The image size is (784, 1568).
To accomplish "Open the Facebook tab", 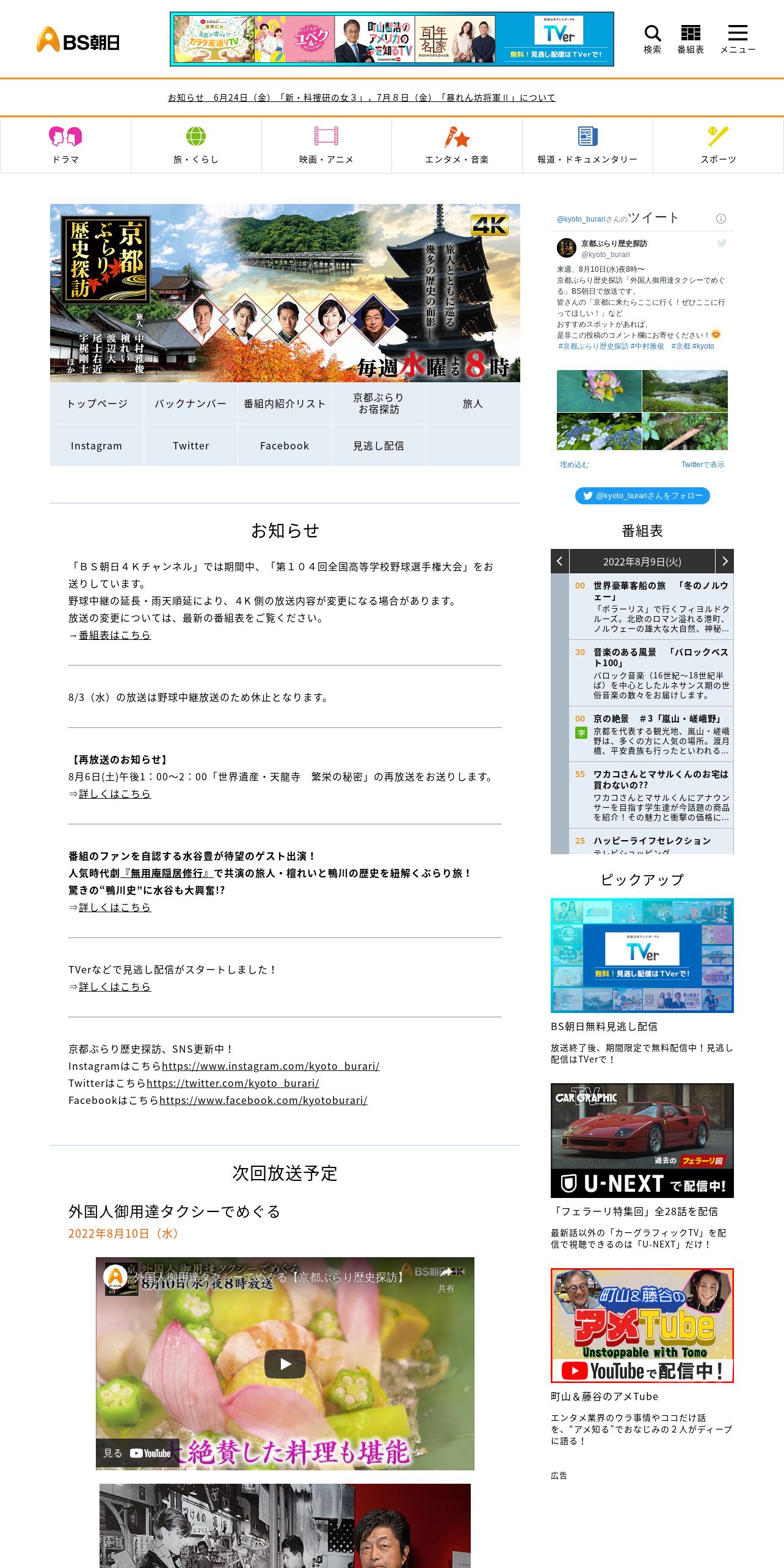I will tap(285, 446).
